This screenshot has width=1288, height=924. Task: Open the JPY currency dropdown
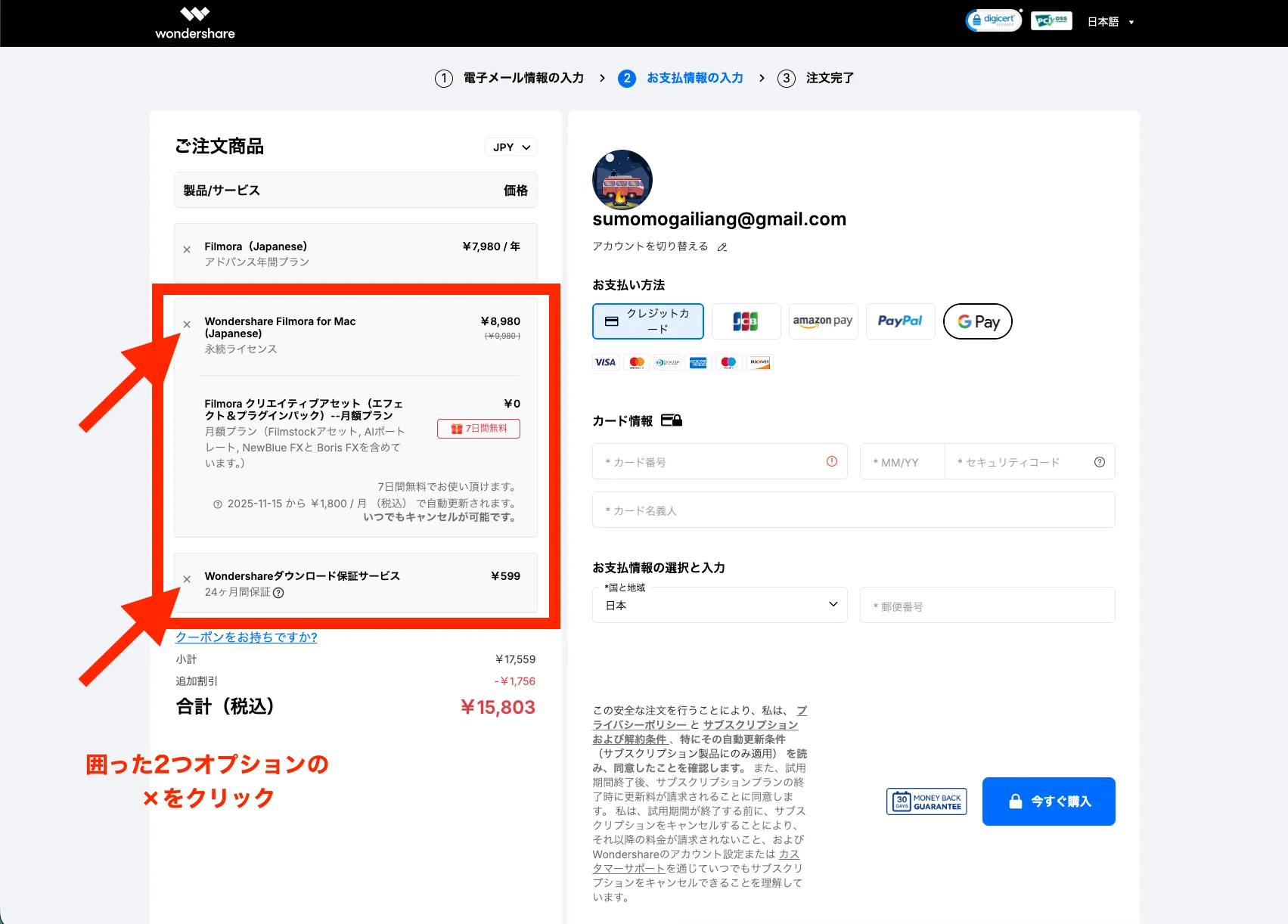click(x=511, y=147)
